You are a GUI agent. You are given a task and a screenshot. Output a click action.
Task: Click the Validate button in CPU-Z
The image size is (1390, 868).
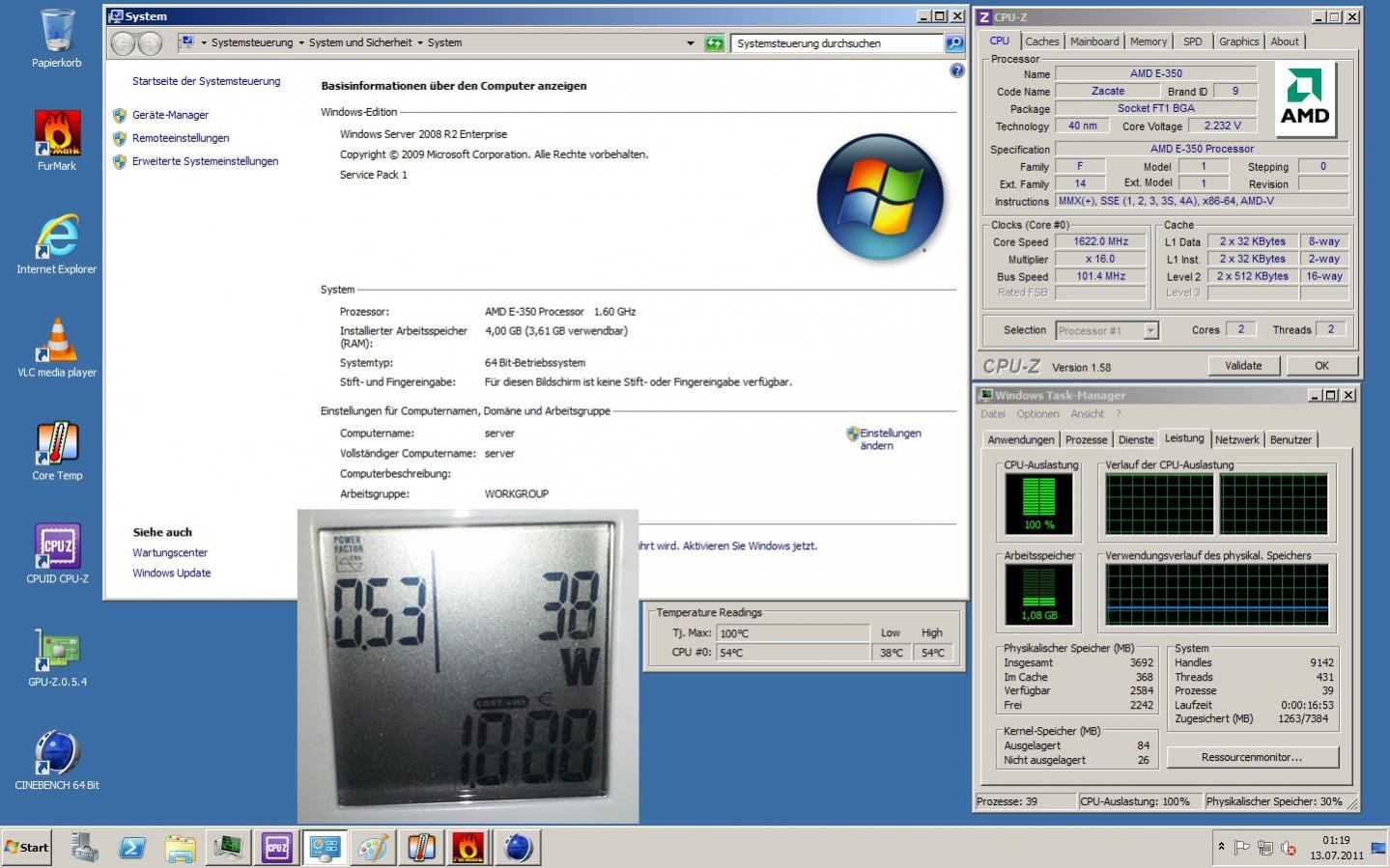point(1243,365)
